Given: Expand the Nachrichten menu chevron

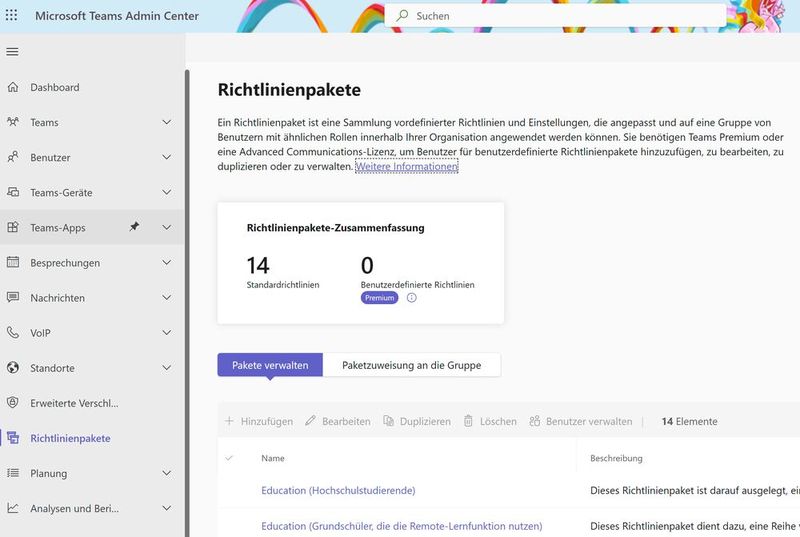Looking at the screenshot, I should click(x=166, y=297).
